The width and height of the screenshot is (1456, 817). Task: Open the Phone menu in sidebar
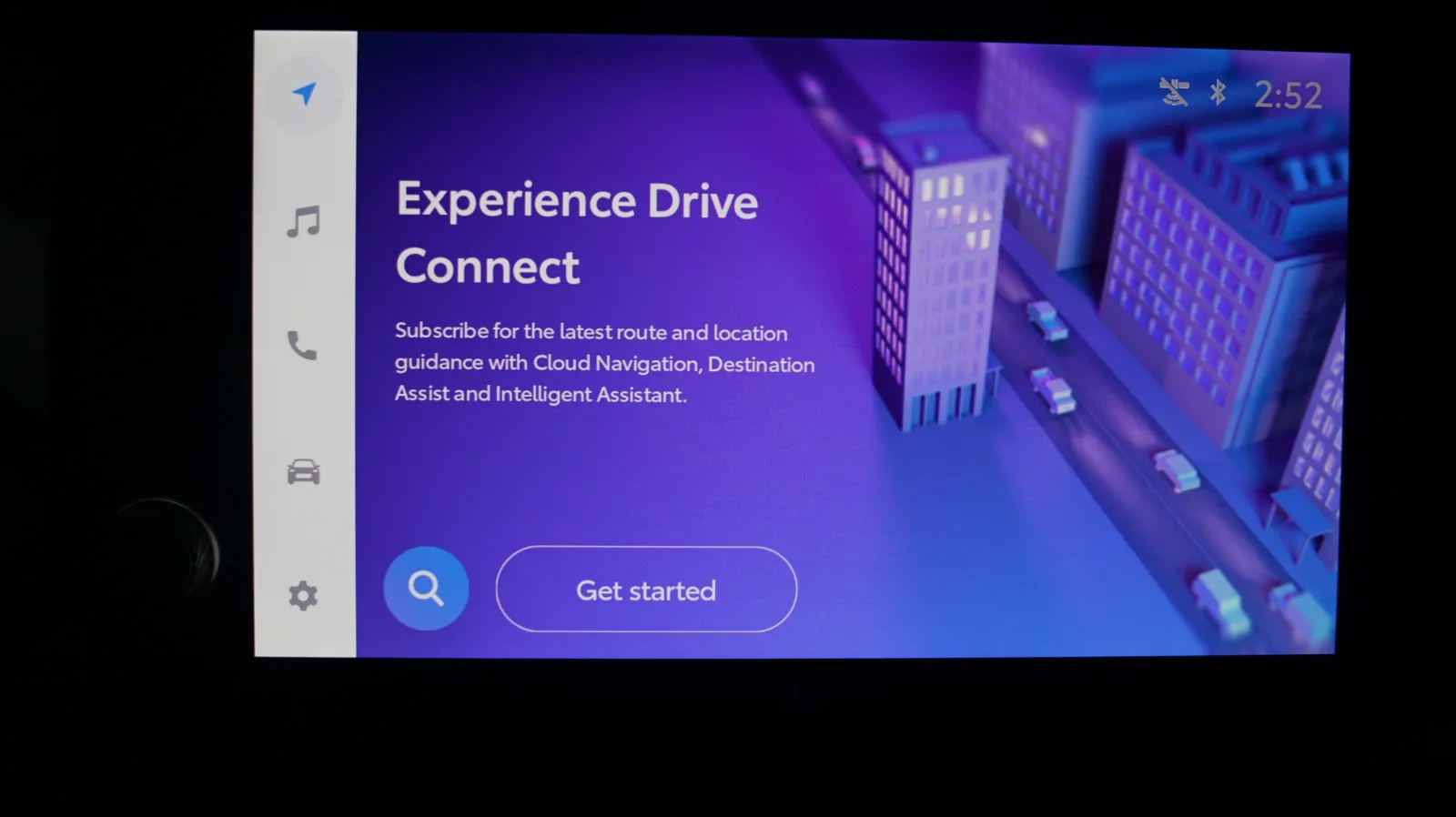click(x=302, y=346)
